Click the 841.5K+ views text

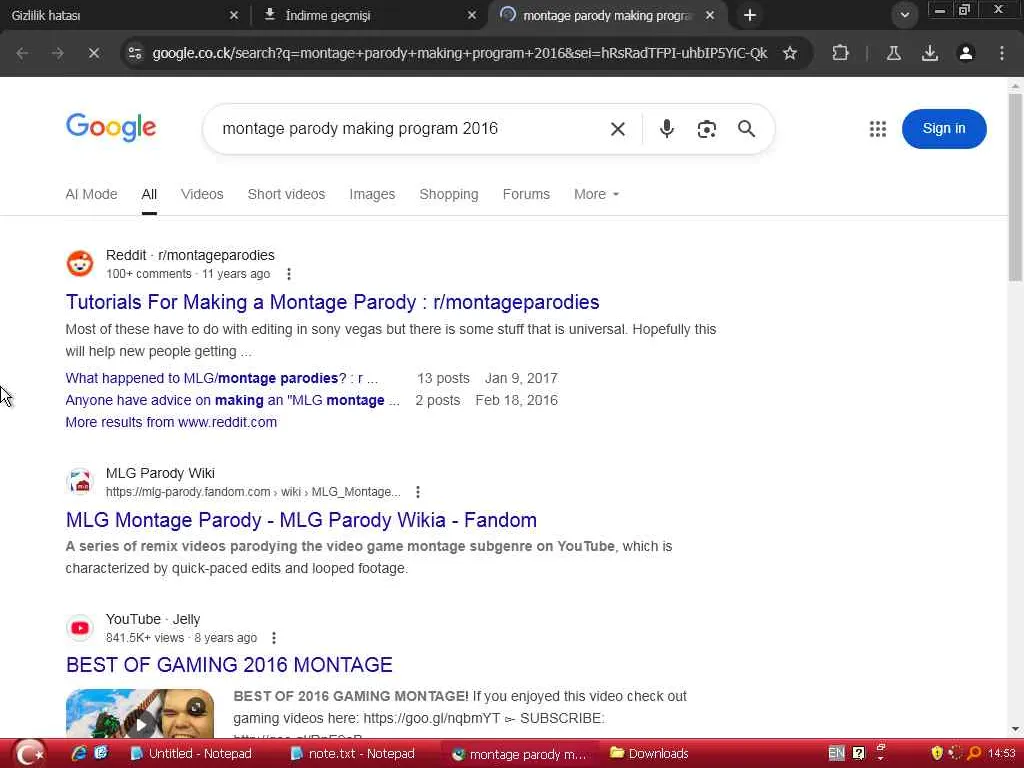(x=145, y=638)
